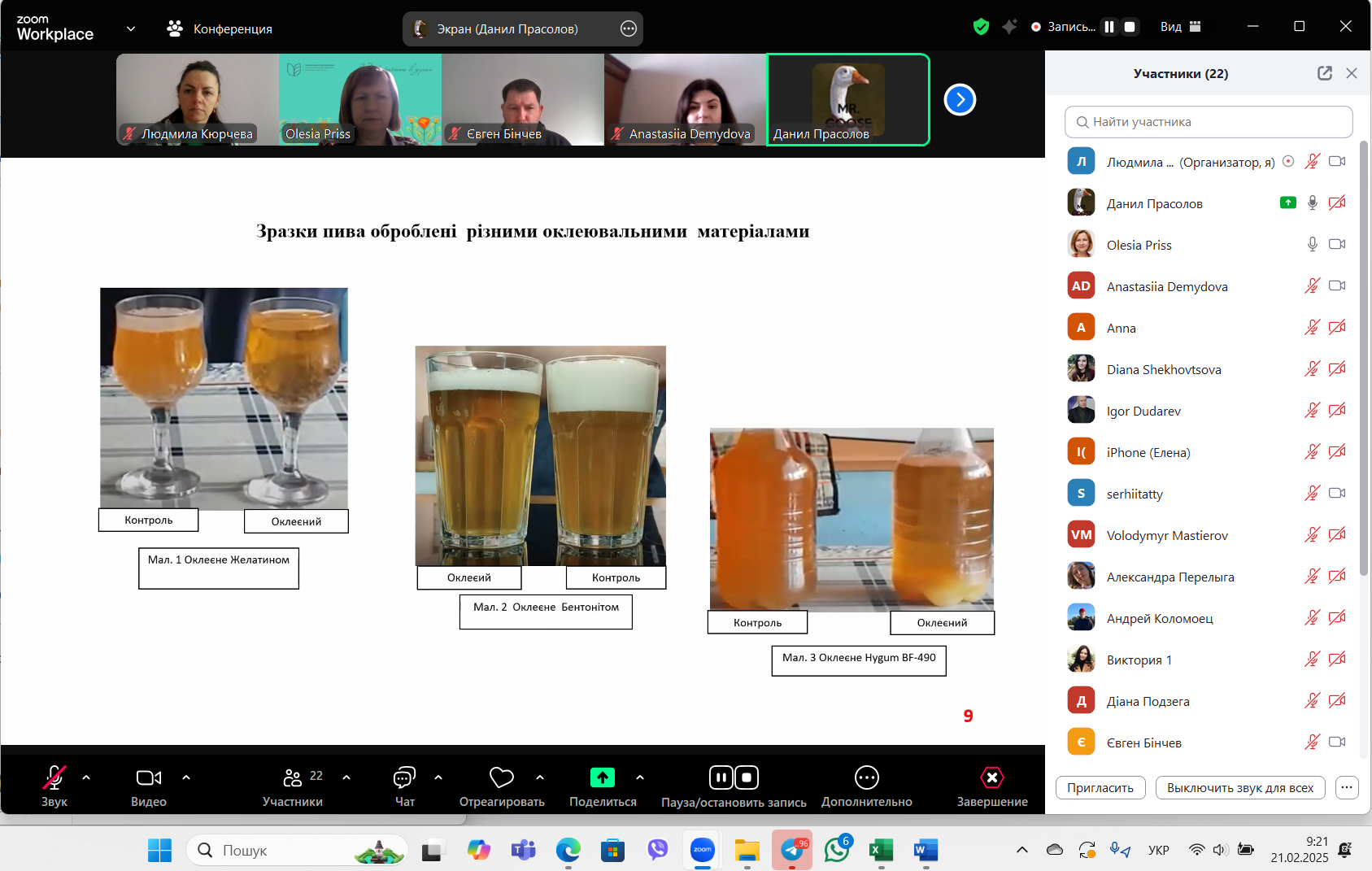Toggle microphone for Olesia Priss in list
Viewport: 1372px width, 871px height.
pos(1312,245)
